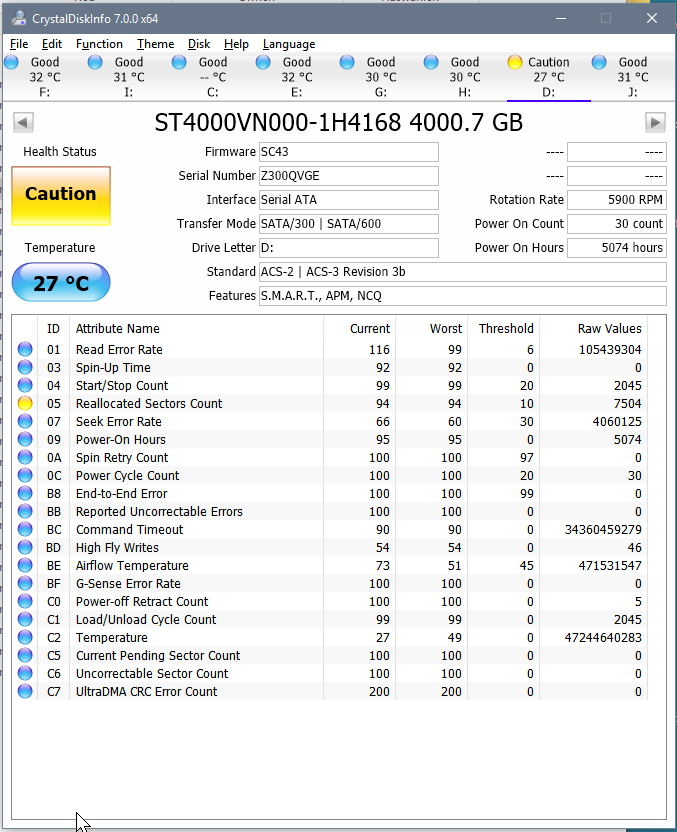
Task: Click the High Fly Writes status orb
Action: [x=25, y=548]
